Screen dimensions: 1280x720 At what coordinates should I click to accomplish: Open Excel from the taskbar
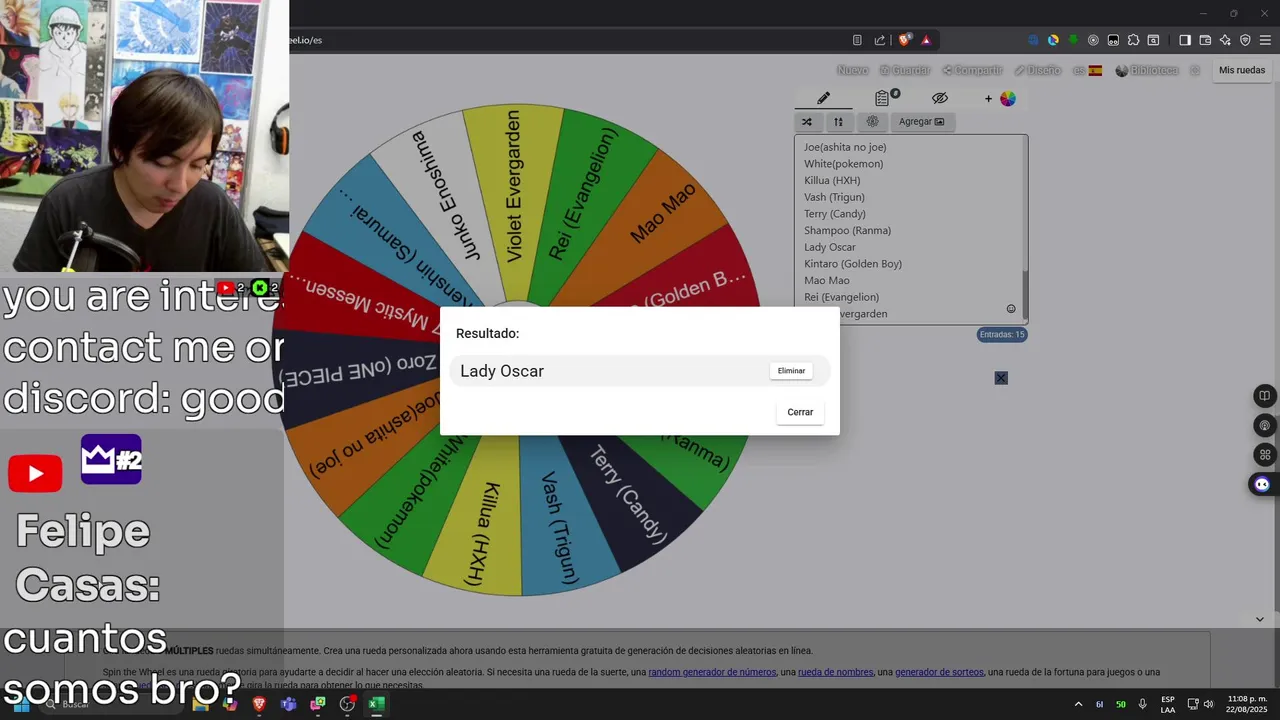tap(376, 704)
